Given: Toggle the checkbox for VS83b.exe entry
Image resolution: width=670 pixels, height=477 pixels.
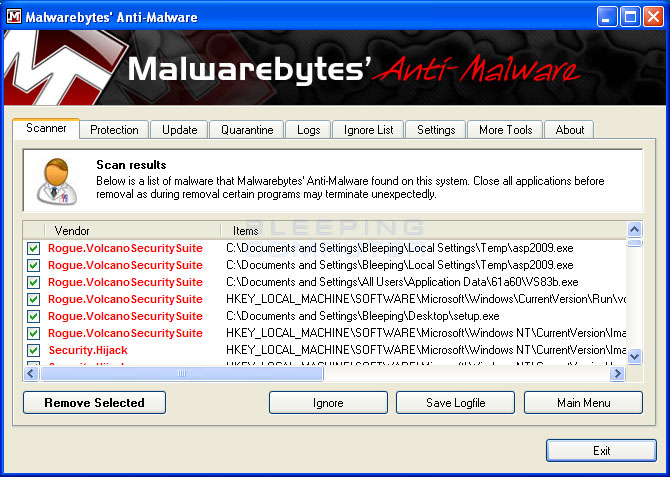Looking at the screenshot, I should click(33, 283).
